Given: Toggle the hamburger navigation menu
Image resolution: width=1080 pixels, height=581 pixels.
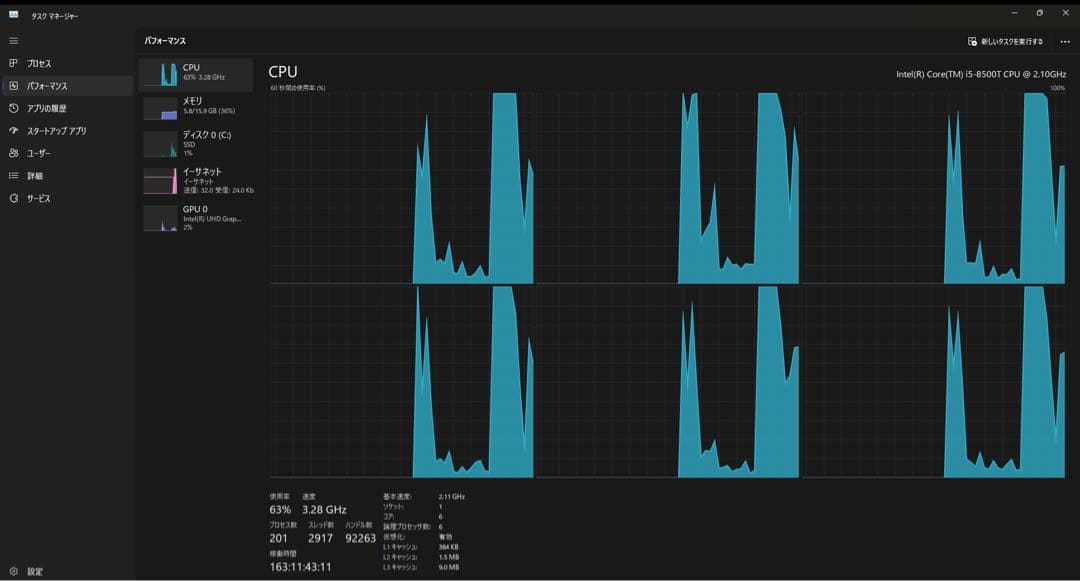Looking at the screenshot, I should click(14, 41).
